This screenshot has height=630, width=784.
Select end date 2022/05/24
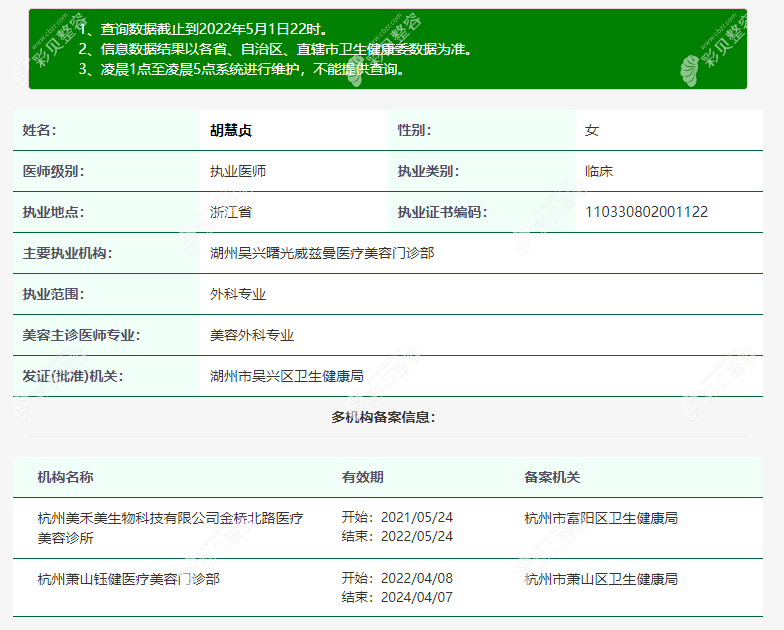pos(417,536)
